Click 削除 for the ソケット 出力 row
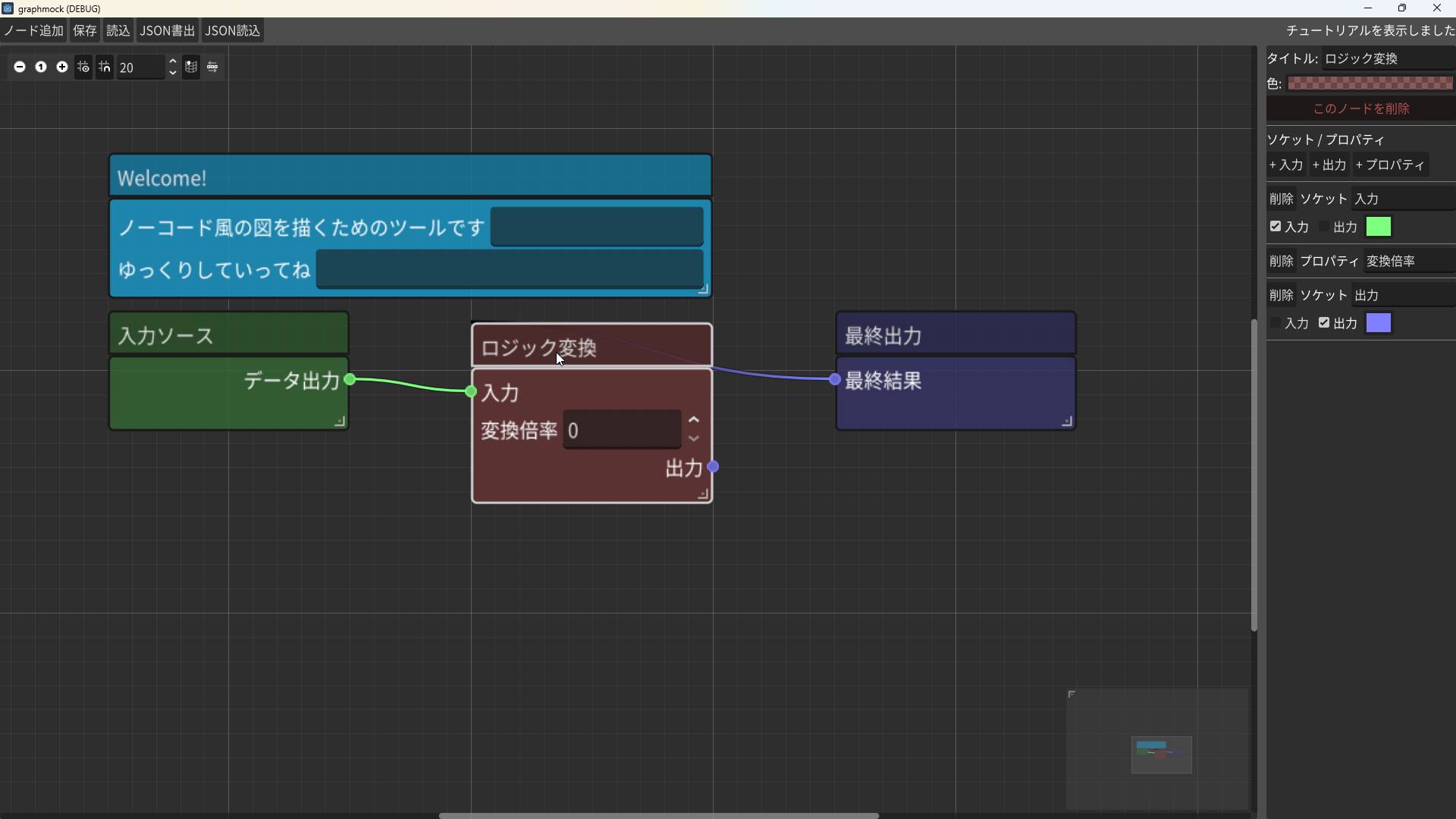The width and height of the screenshot is (1456, 819). coord(1281,295)
